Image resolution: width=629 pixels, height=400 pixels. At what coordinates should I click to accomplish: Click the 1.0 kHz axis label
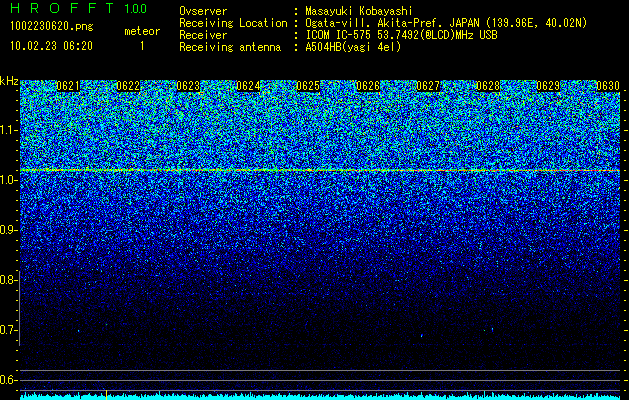click(7, 180)
